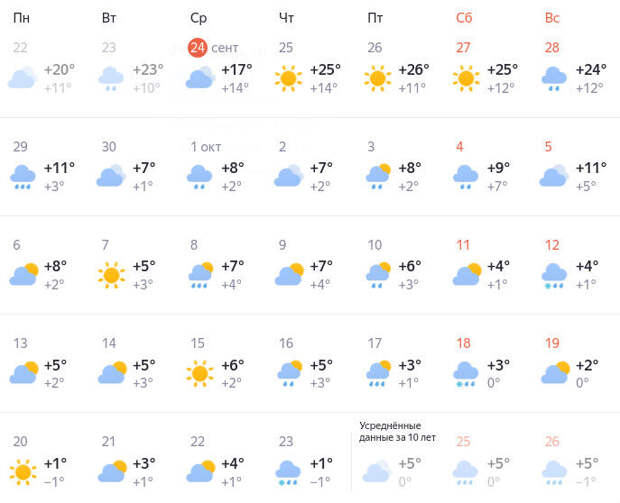Click the Усреднённые данные за 10 лет label
Image resolution: width=620 pixels, height=503 pixels.
coord(391,431)
